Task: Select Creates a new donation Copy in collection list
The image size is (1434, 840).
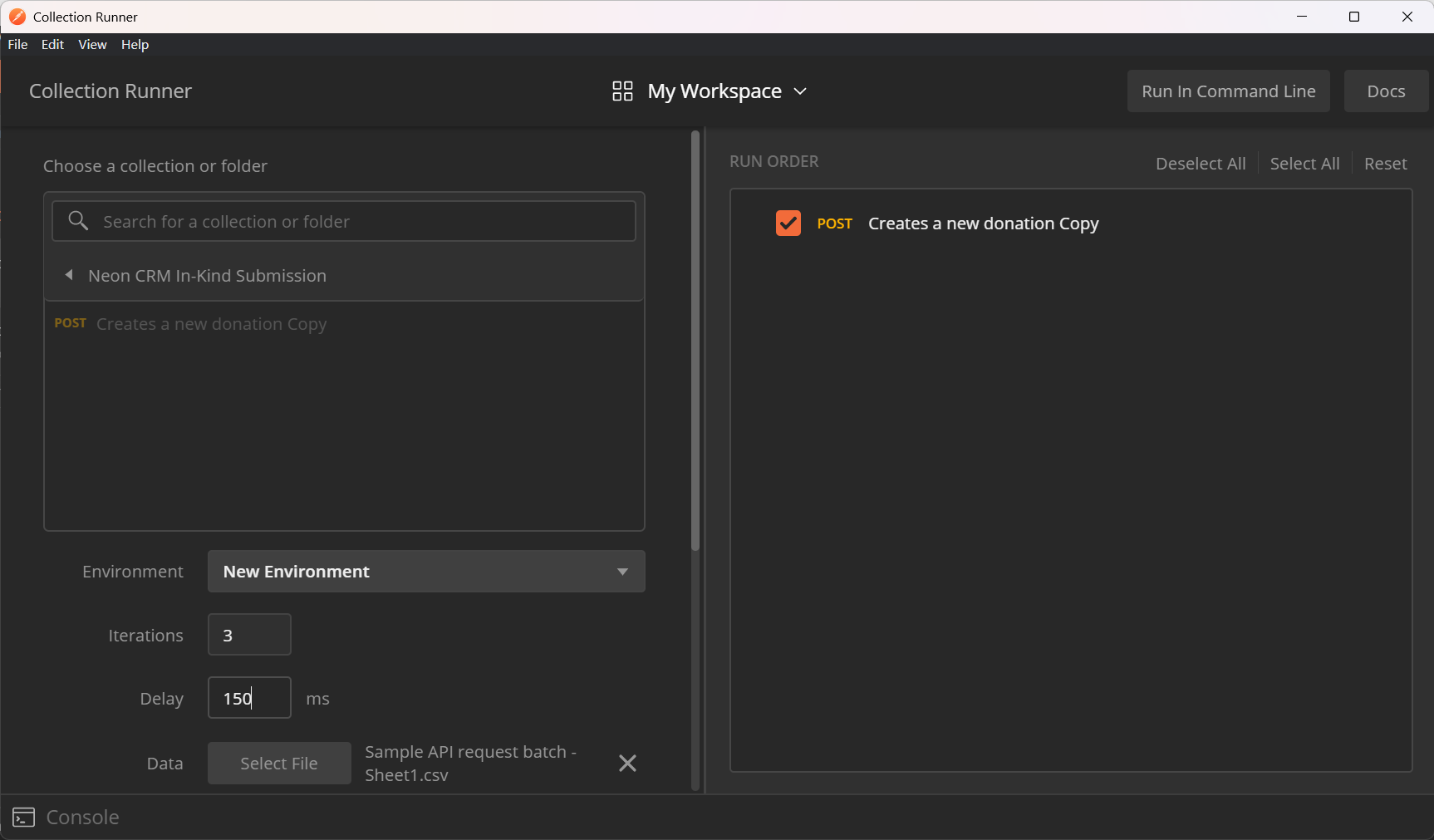Action: [x=211, y=324]
